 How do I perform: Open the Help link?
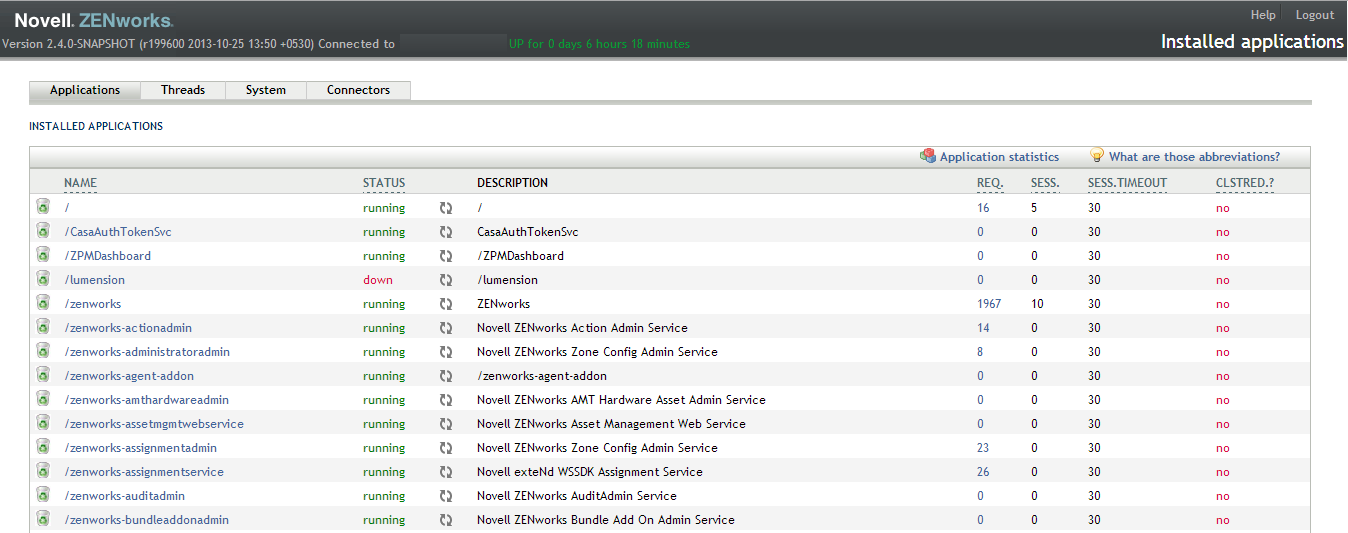[x=1263, y=15]
